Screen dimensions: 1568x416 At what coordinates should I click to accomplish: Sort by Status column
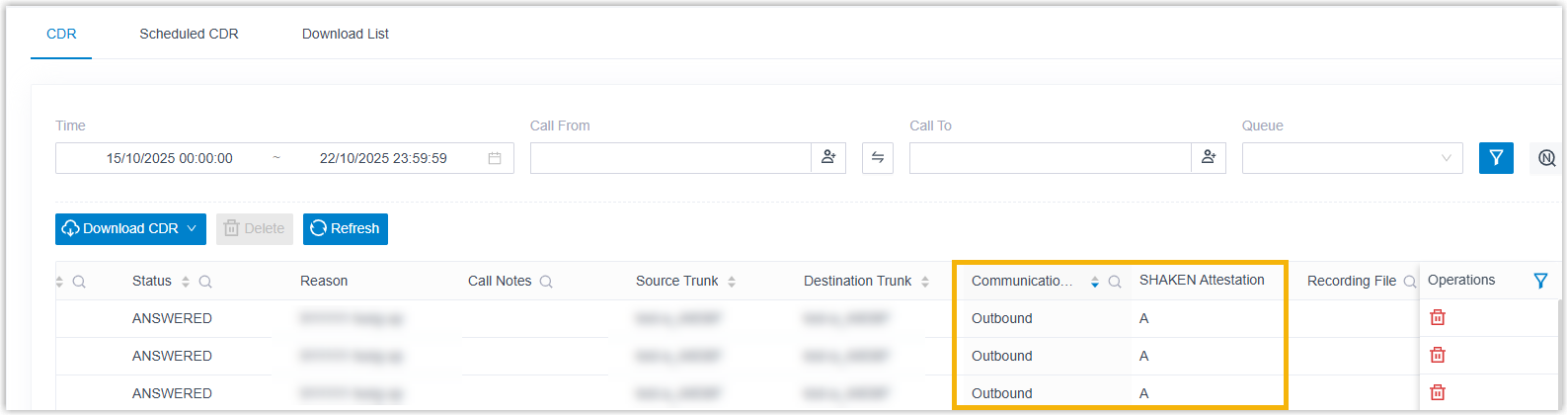[186, 282]
